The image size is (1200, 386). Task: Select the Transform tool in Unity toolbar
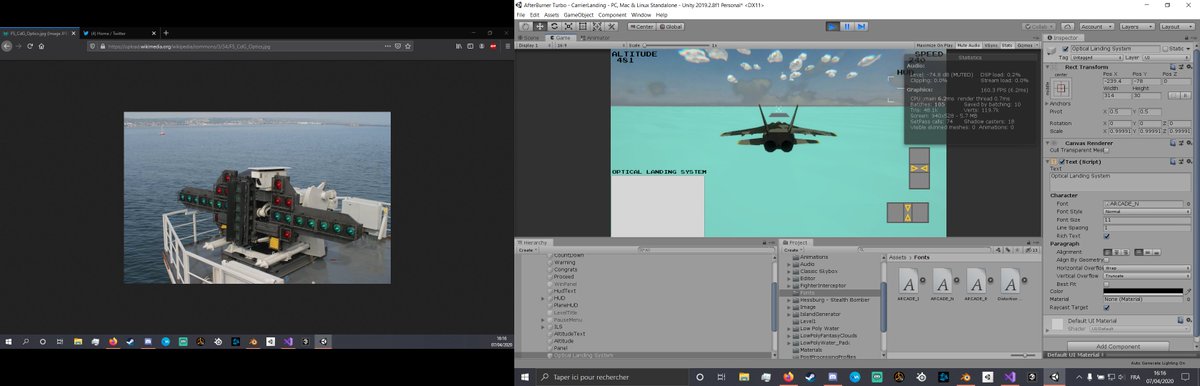coord(597,27)
